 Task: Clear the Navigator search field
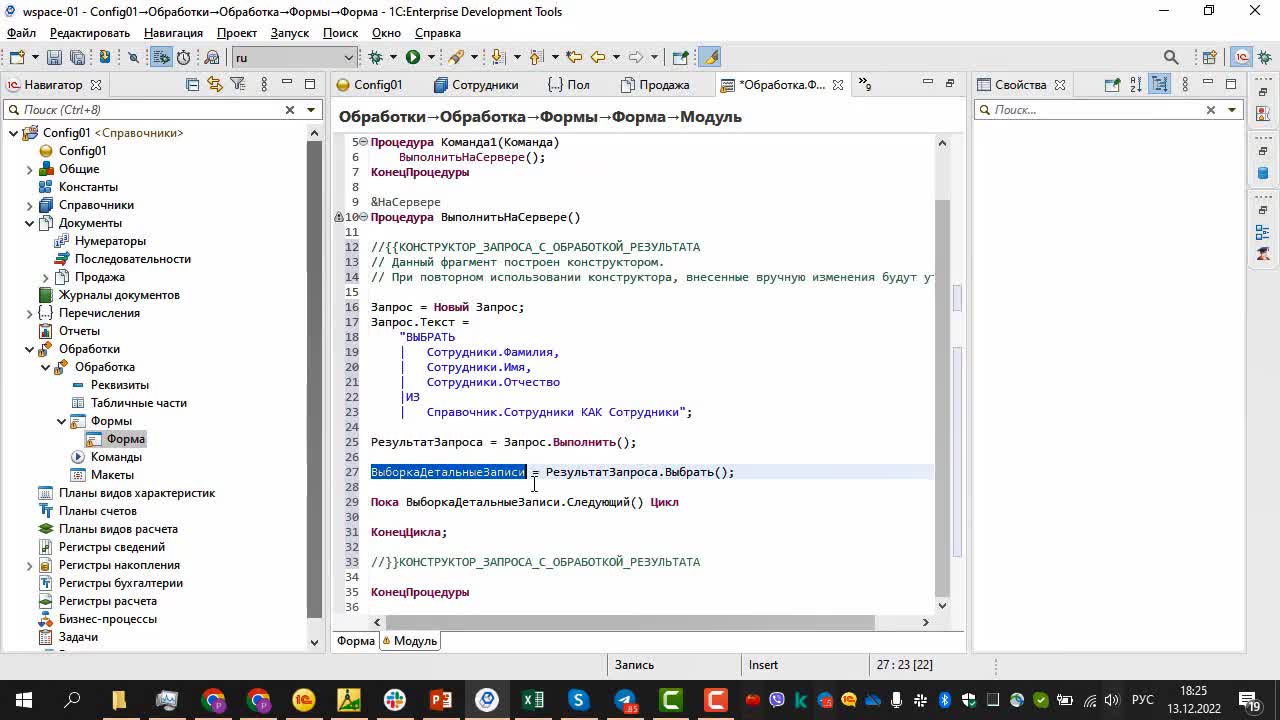(x=290, y=110)
